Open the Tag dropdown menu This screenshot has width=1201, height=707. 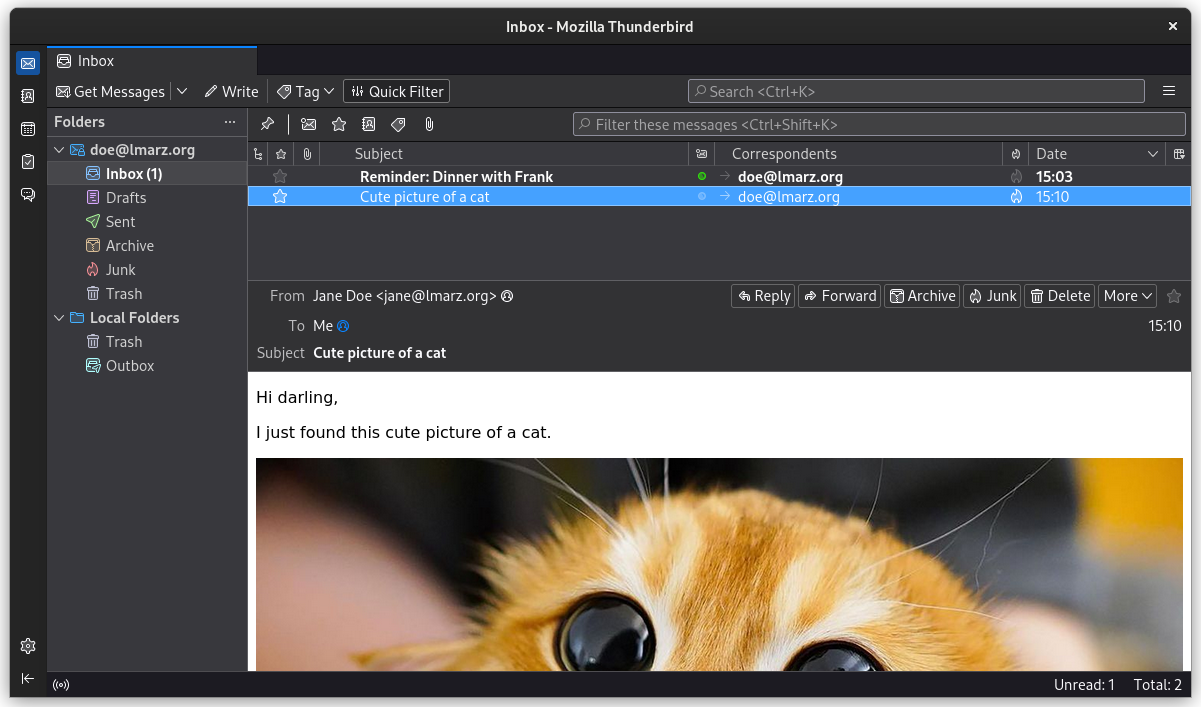(306, 91)
